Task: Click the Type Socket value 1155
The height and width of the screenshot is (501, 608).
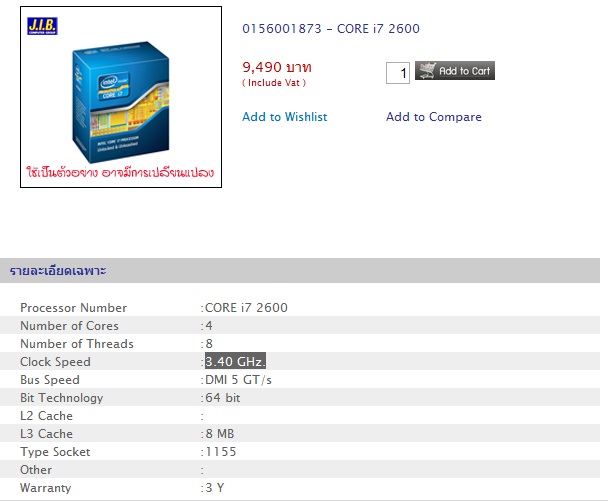Action: 220,452
